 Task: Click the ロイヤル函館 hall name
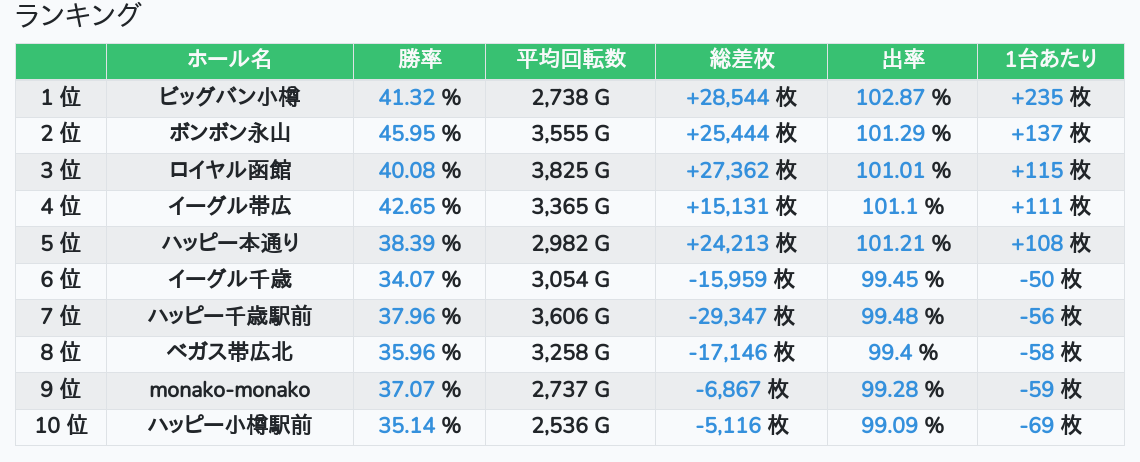click(230, 170)
